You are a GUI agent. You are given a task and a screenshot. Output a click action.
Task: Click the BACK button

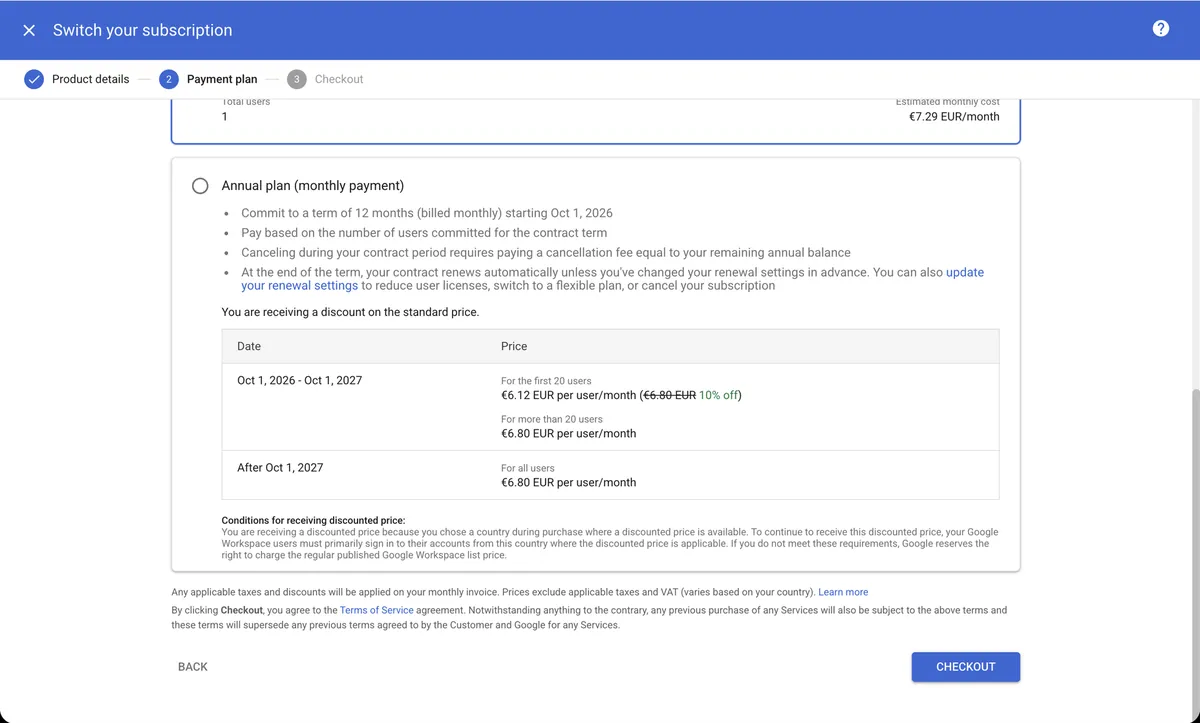coord(193,667)
